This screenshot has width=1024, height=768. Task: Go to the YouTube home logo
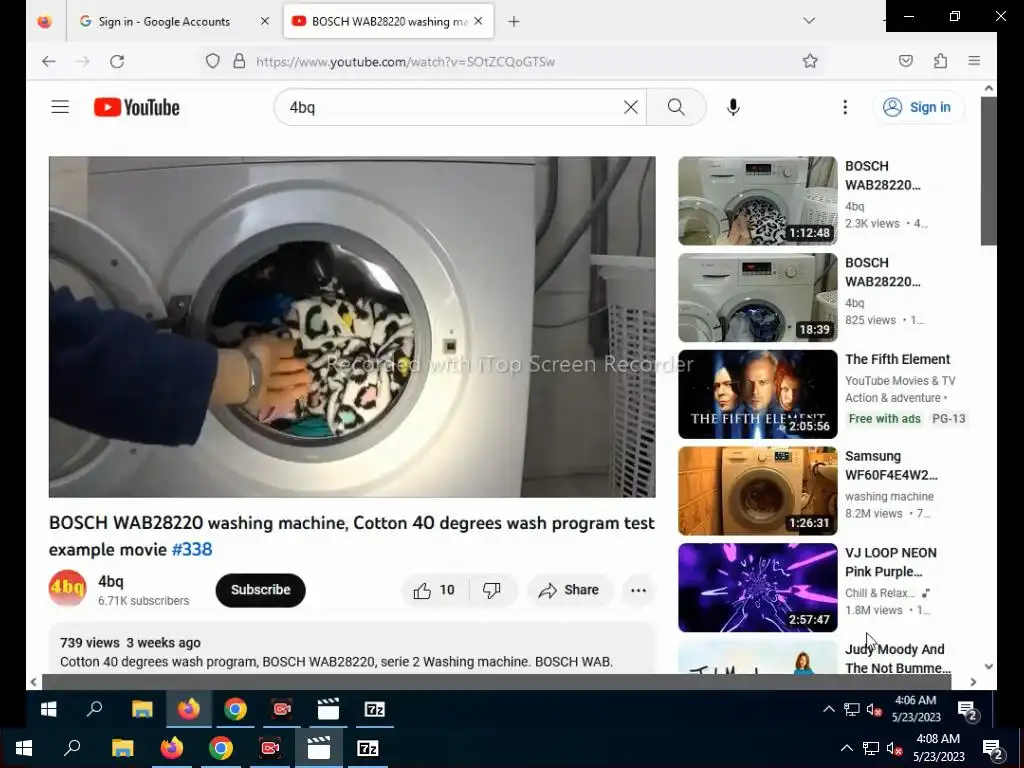[x=136, y=107]
